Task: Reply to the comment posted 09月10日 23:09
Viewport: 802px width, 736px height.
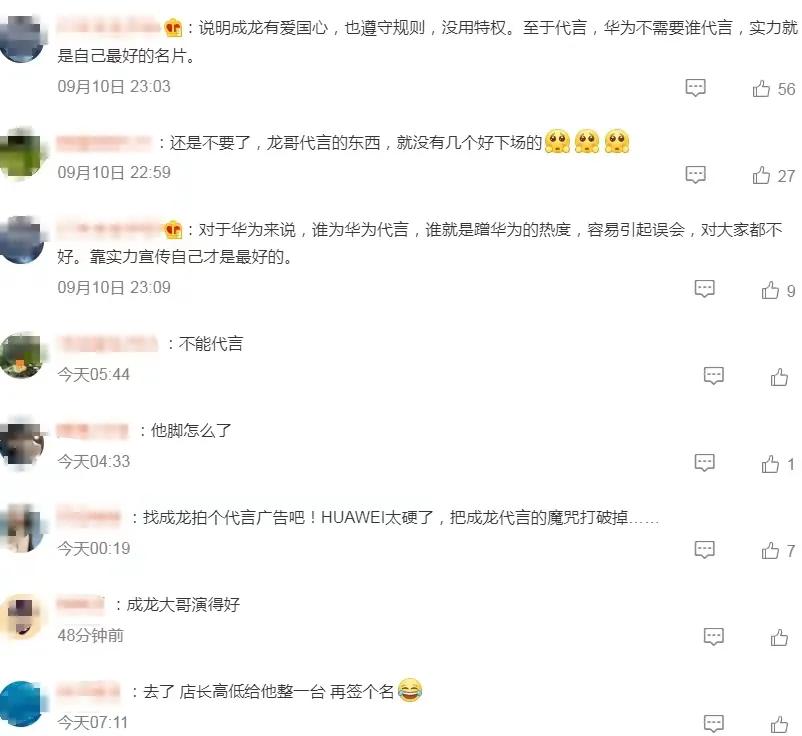Action: [704, 289]
